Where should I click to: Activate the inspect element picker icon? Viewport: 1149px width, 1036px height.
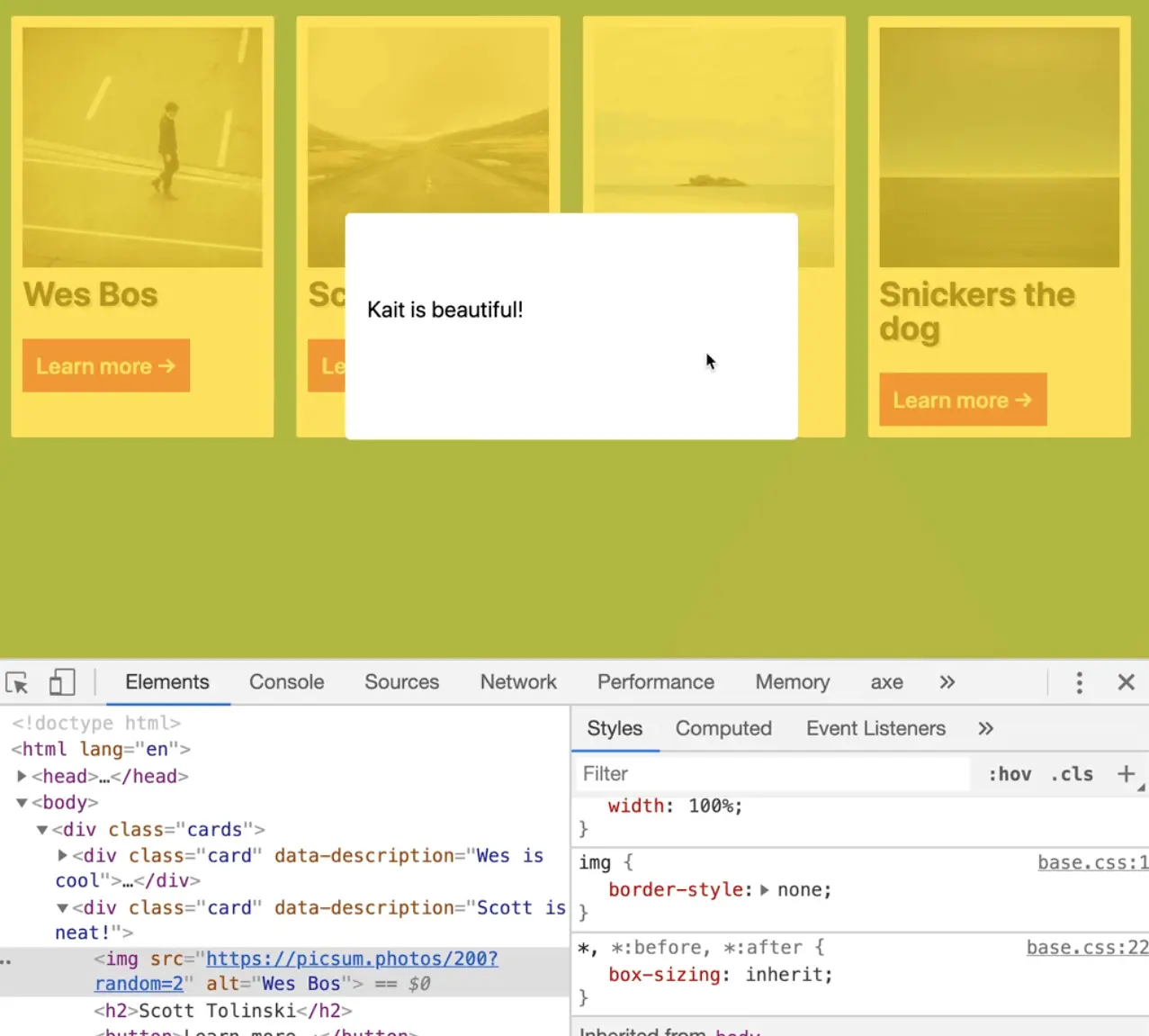17,683
